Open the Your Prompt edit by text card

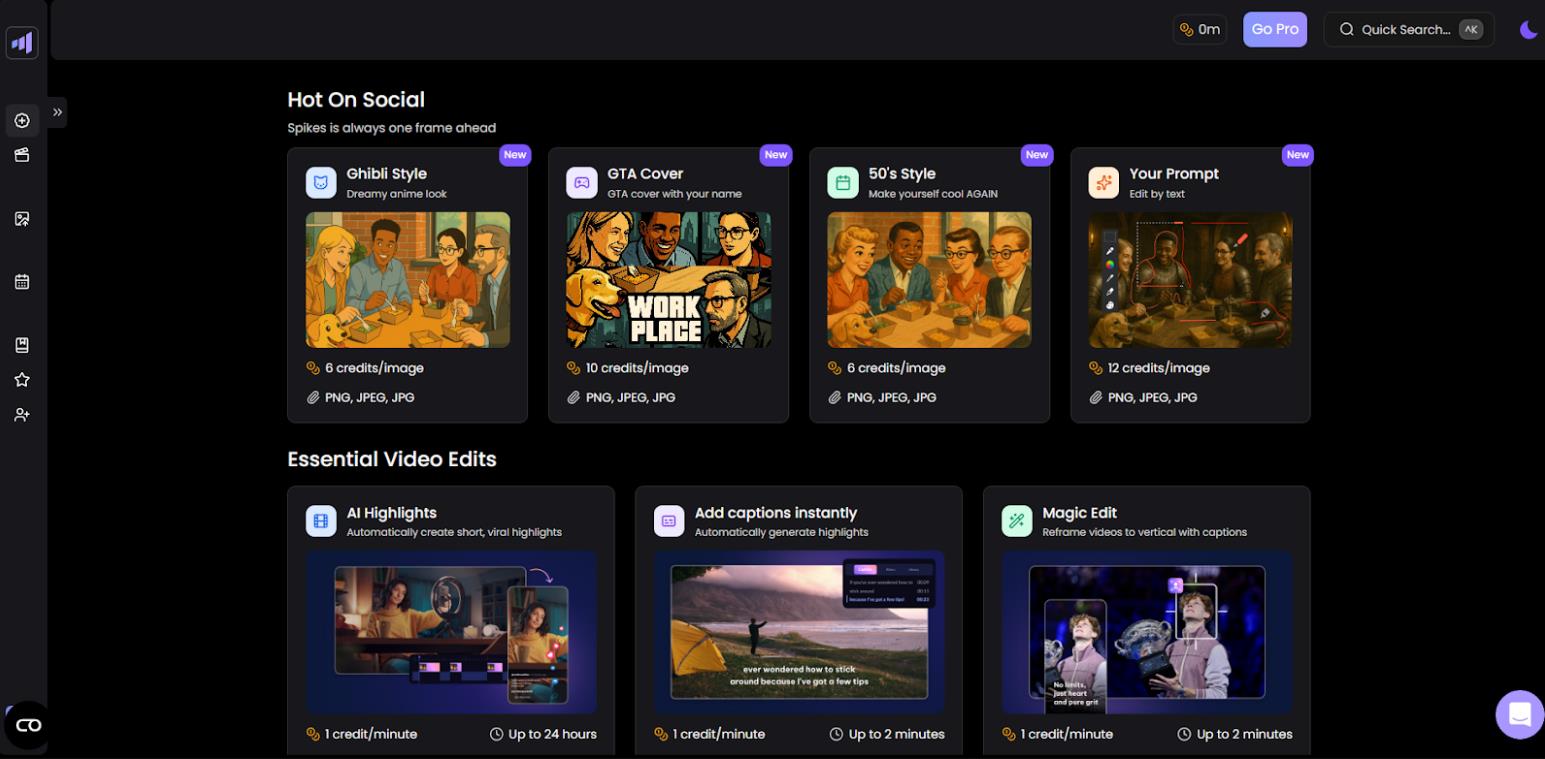point(1190,285)
